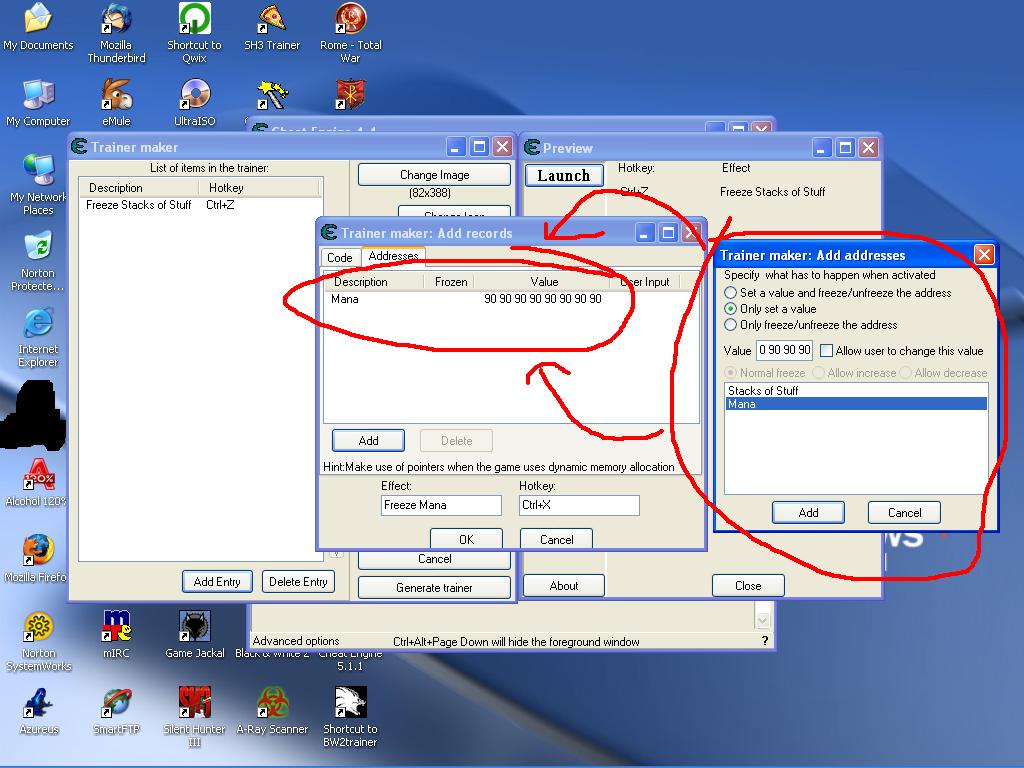Open the SmartFTP desktop icon
The image size is (1024, 768).
[x=116, y=704]
